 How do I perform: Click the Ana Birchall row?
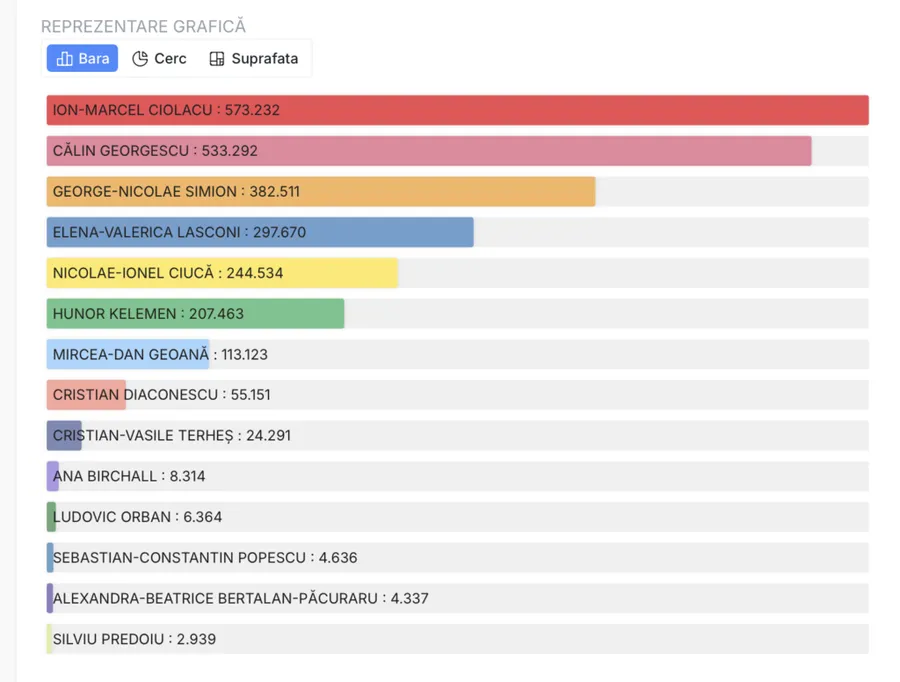[x=457, y=476]
